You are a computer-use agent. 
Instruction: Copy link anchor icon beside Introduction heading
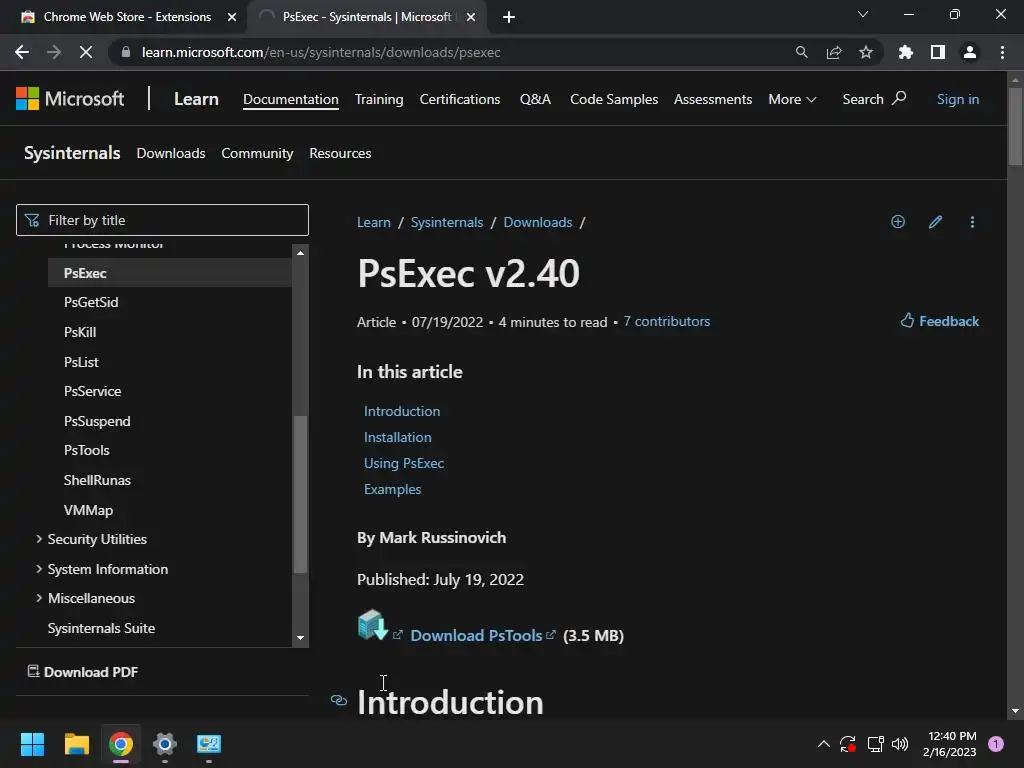pyautogui.click(x=338, y=700)
